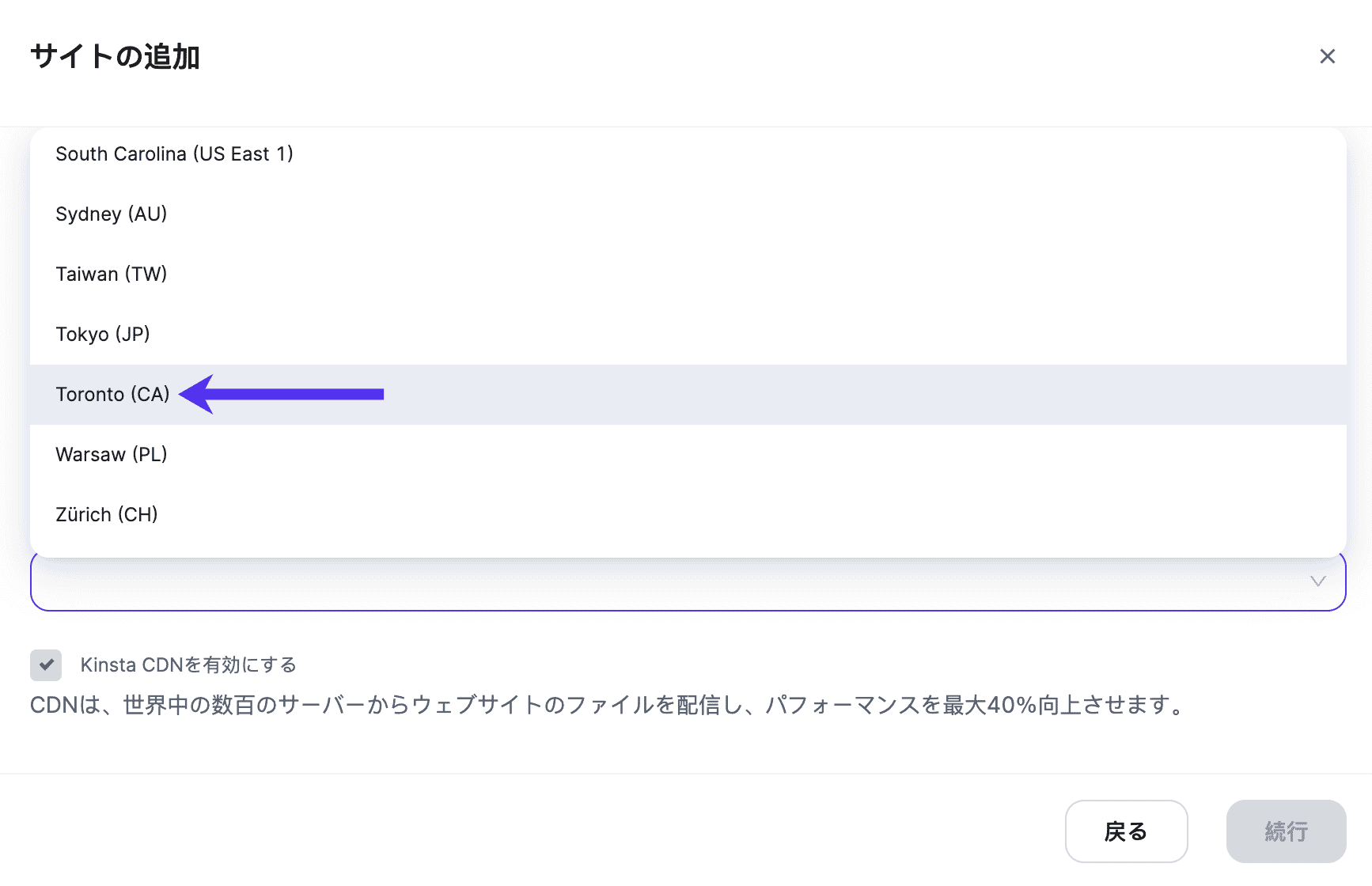Choose Warsaw (PL) as the region
Viewport: 1372px width, 886px height.
click(x=111, y=454)
